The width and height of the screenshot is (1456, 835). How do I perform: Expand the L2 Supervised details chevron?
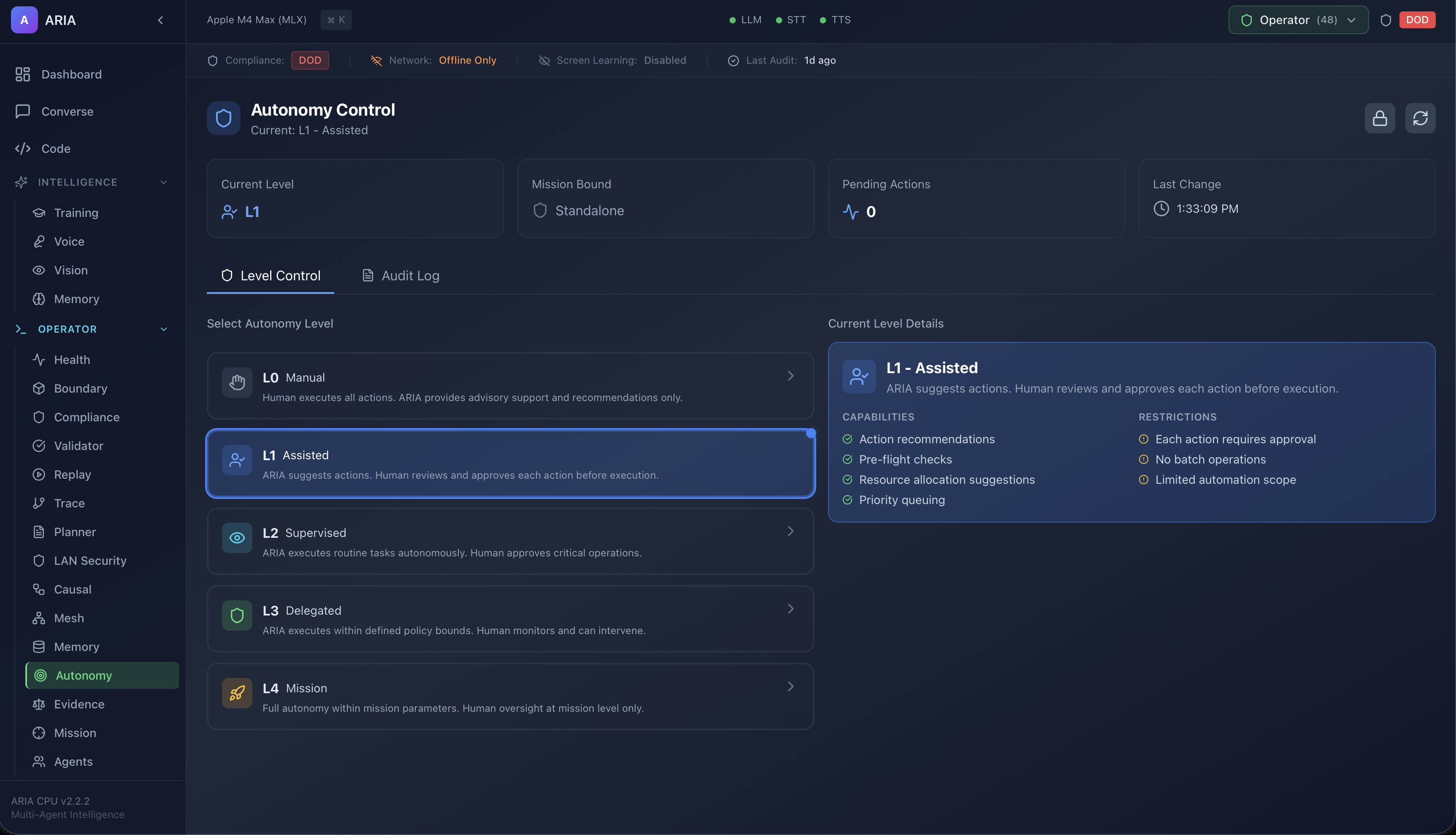(790, 531)
